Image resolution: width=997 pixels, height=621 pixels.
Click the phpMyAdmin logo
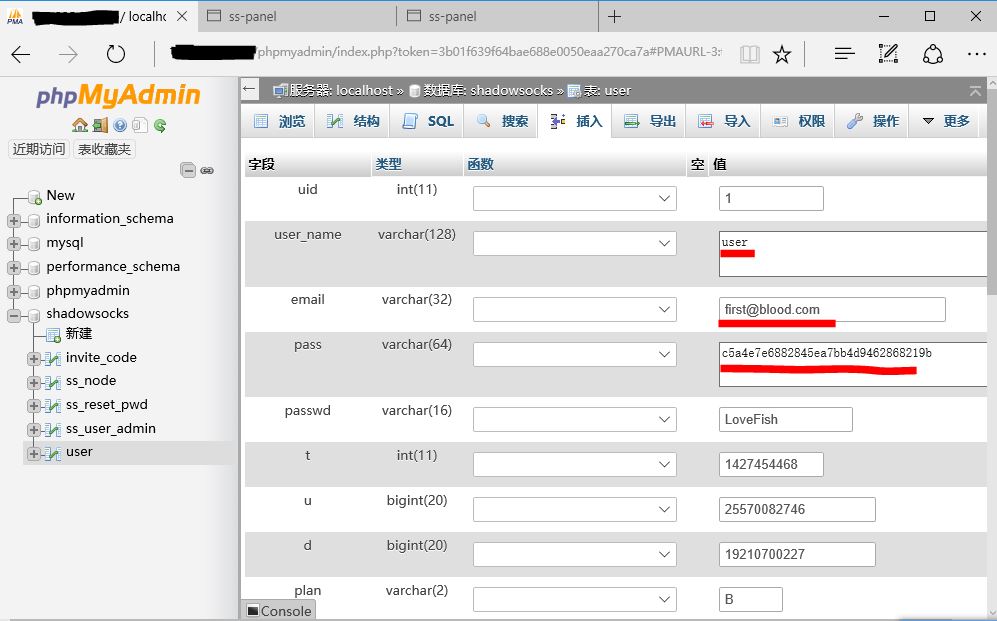coord(118,95)
